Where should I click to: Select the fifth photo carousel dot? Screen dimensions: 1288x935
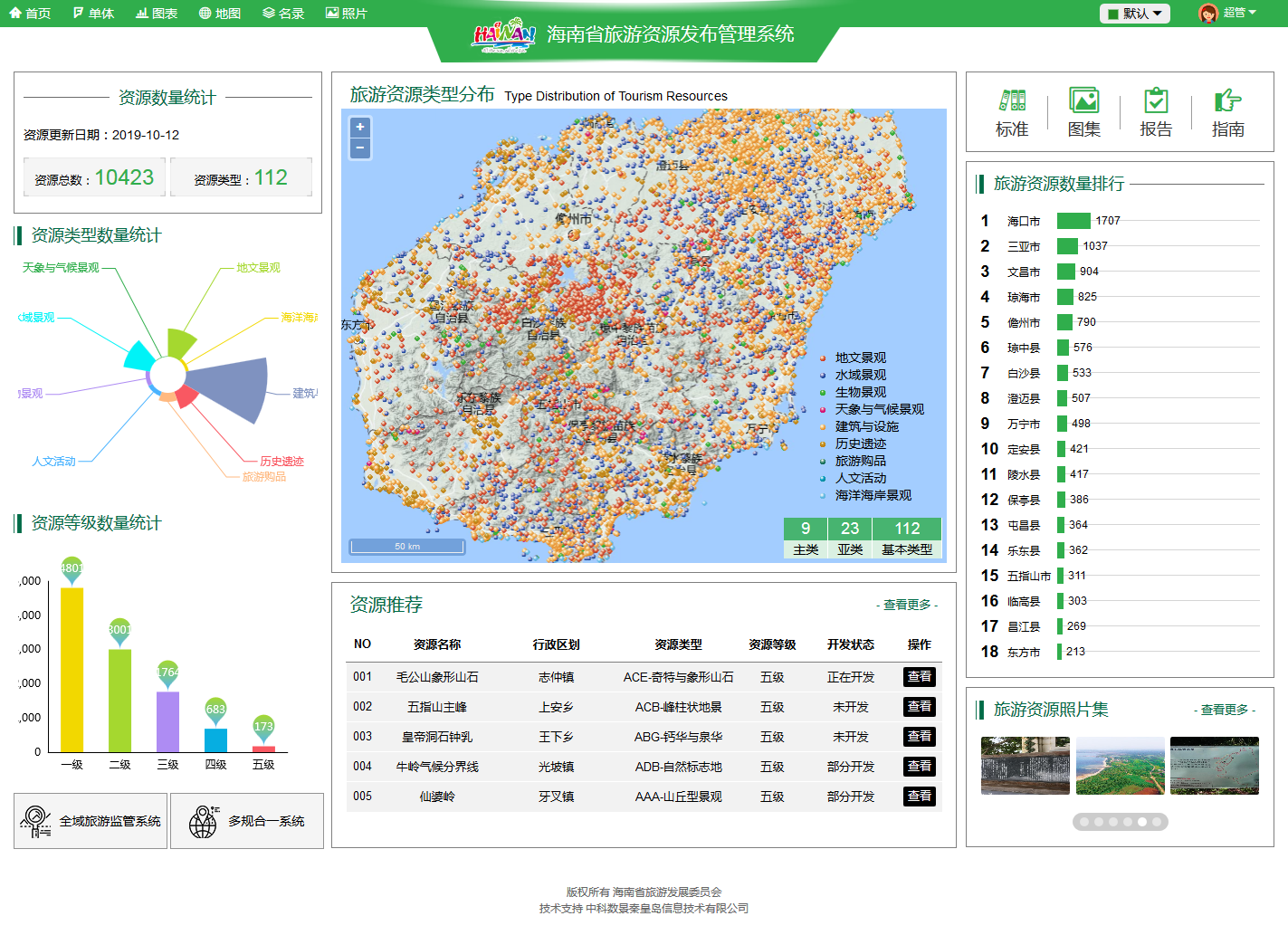[1142, 822]
